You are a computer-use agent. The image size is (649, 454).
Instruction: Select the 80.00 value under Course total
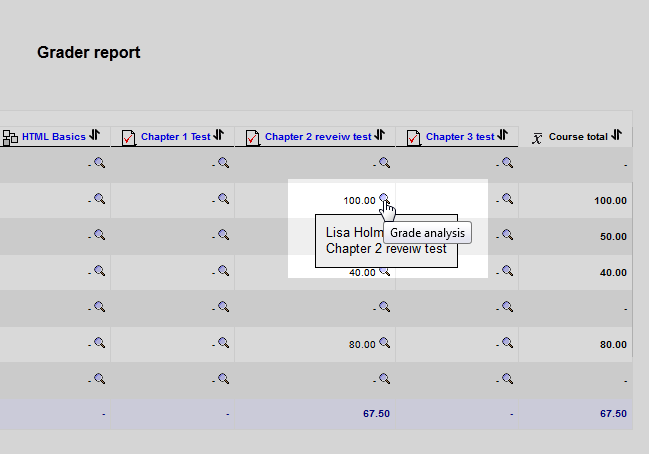(613, 345)
